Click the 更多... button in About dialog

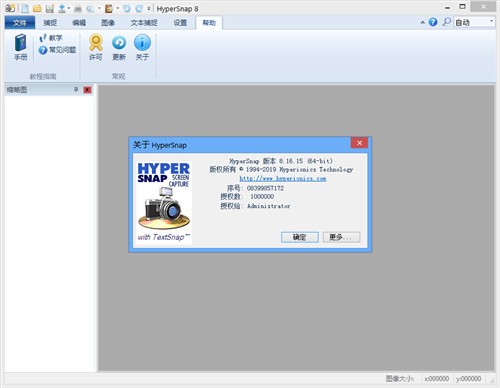341,237
